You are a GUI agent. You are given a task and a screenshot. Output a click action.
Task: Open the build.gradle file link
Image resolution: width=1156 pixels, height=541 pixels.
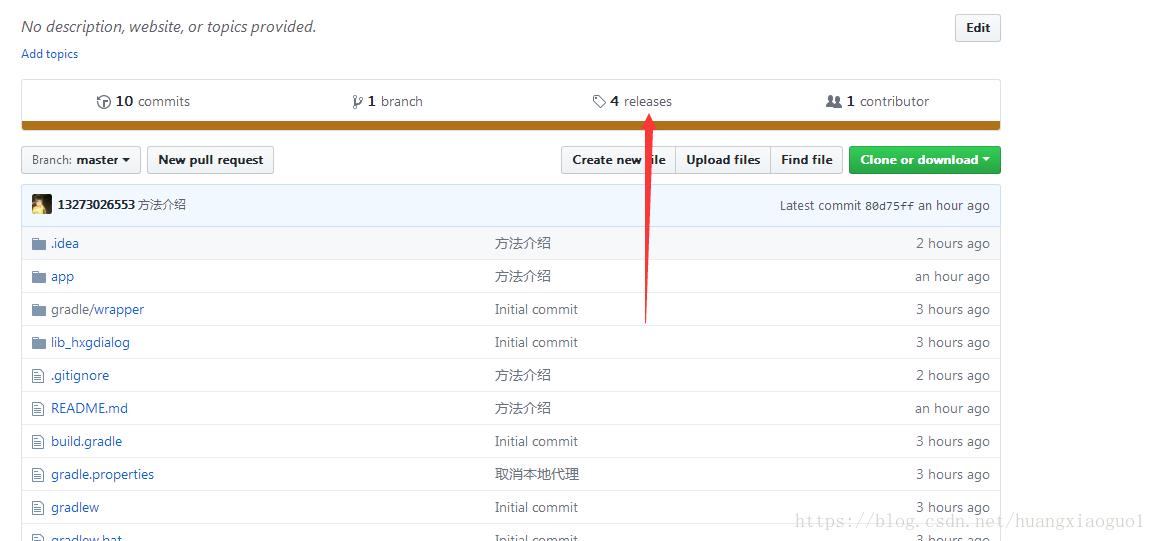86,441
